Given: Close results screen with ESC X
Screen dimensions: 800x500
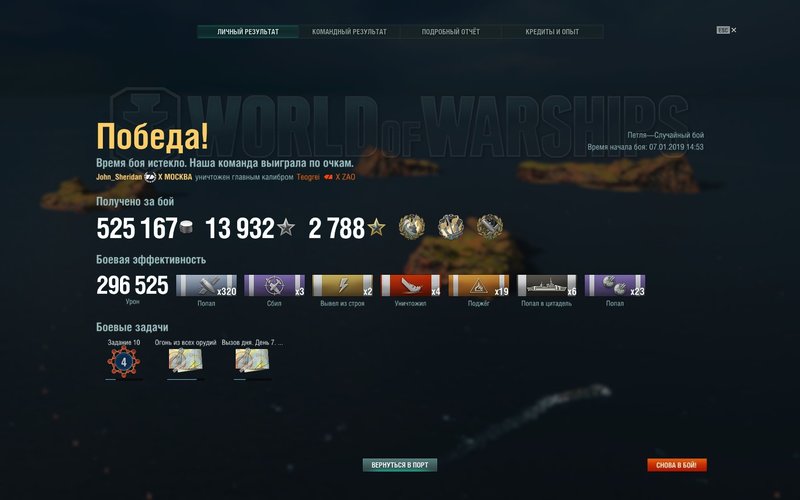Looking at the screenshot, I should [x=727, y=30].
